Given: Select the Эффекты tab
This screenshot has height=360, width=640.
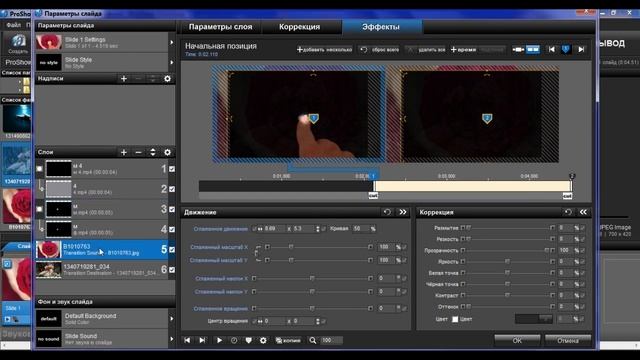Looking at the screenshot, I should 381,27.
